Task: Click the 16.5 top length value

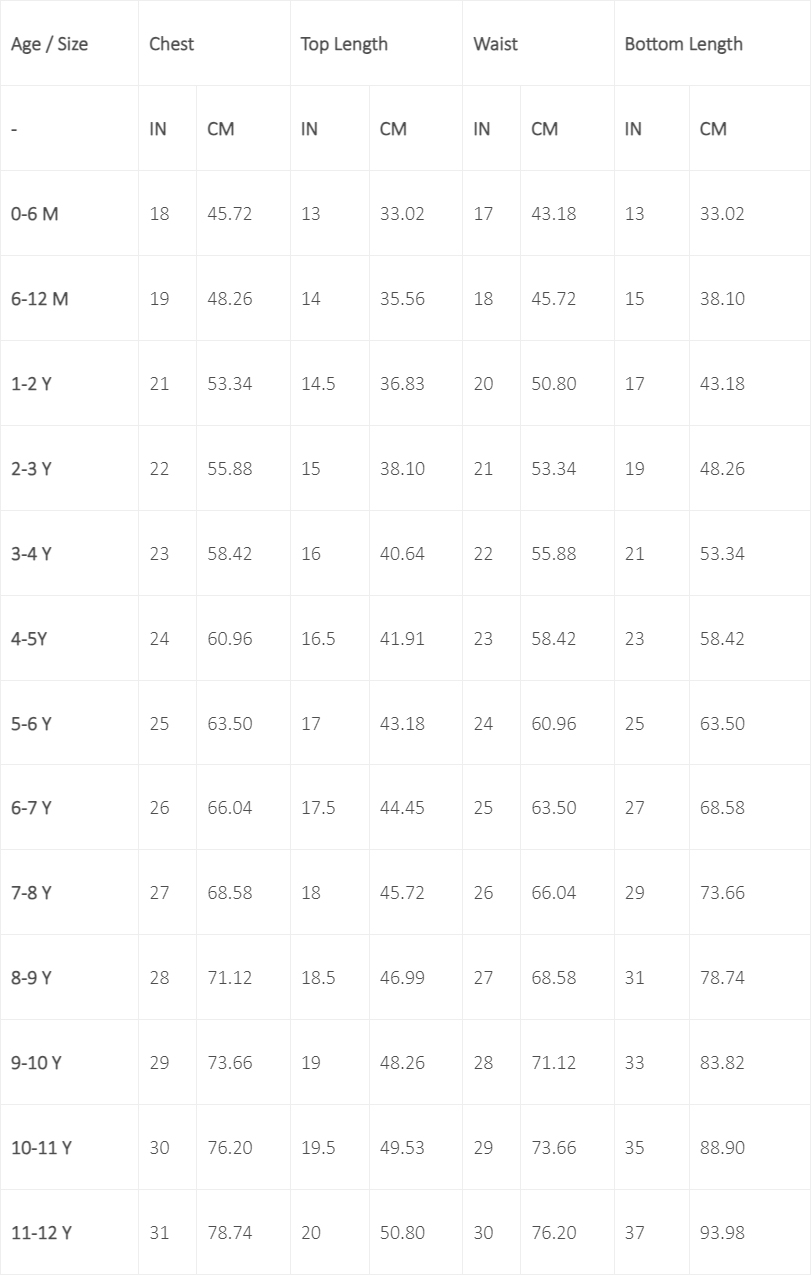Action: [x=318, y=639]
